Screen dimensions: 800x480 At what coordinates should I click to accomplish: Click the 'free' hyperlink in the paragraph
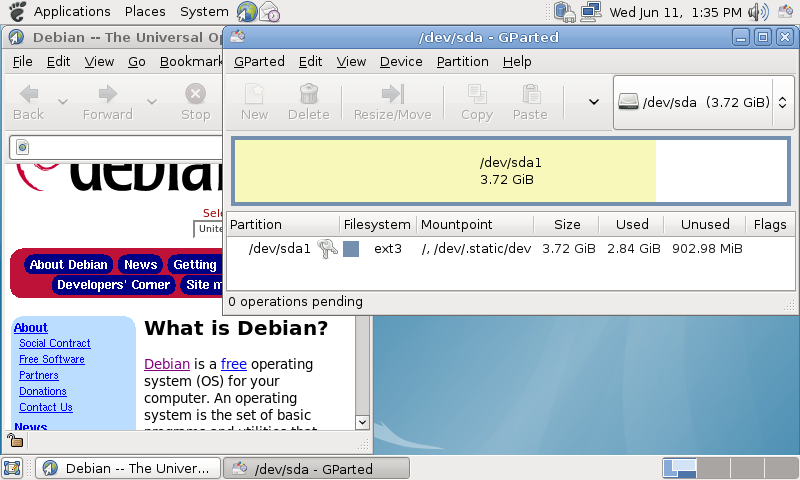tap(234, 364)
